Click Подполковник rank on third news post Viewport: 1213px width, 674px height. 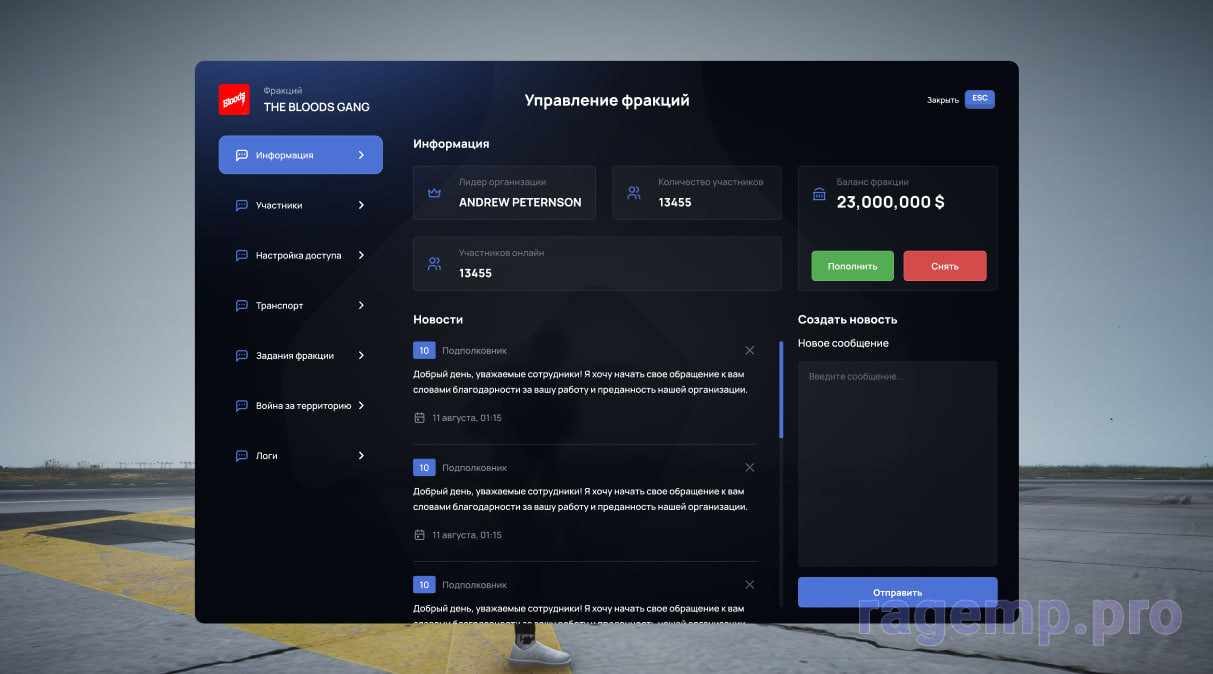point(475,585)
